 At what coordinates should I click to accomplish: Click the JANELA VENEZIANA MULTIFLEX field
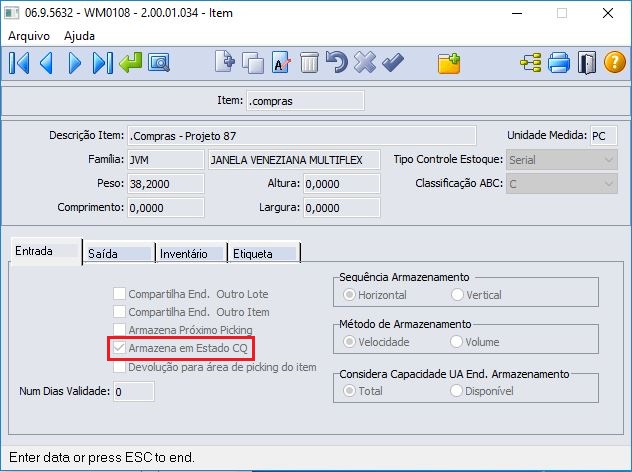(x=294, y=160)
